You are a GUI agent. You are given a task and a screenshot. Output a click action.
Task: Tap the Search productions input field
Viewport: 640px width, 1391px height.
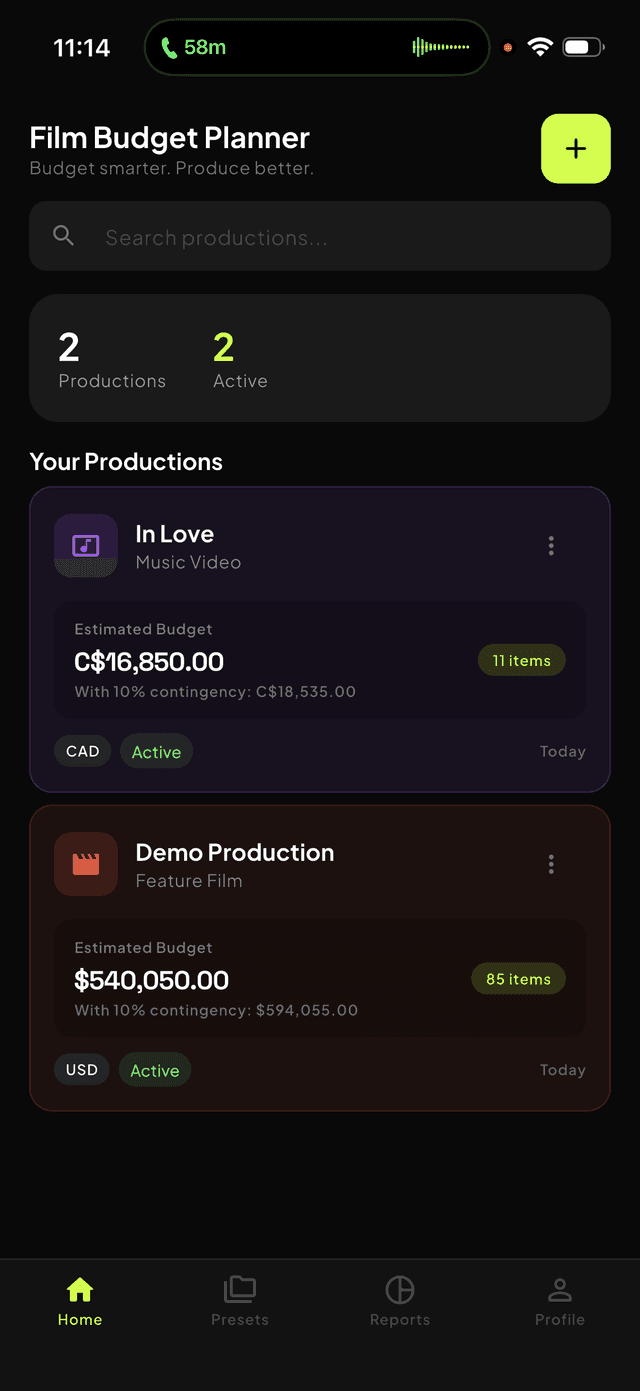(x=320, y=236)
